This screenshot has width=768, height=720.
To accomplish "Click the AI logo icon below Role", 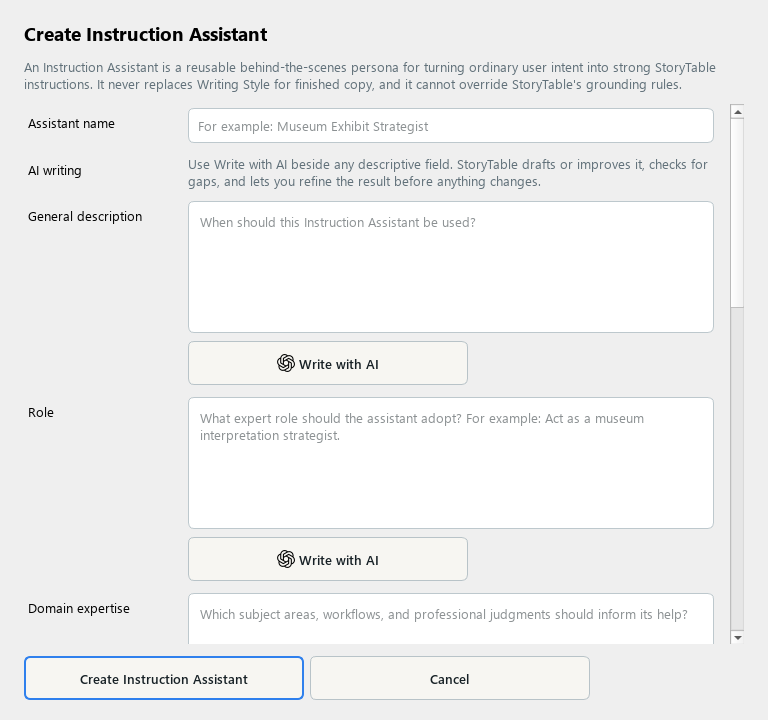I will [x=286, y=559].
